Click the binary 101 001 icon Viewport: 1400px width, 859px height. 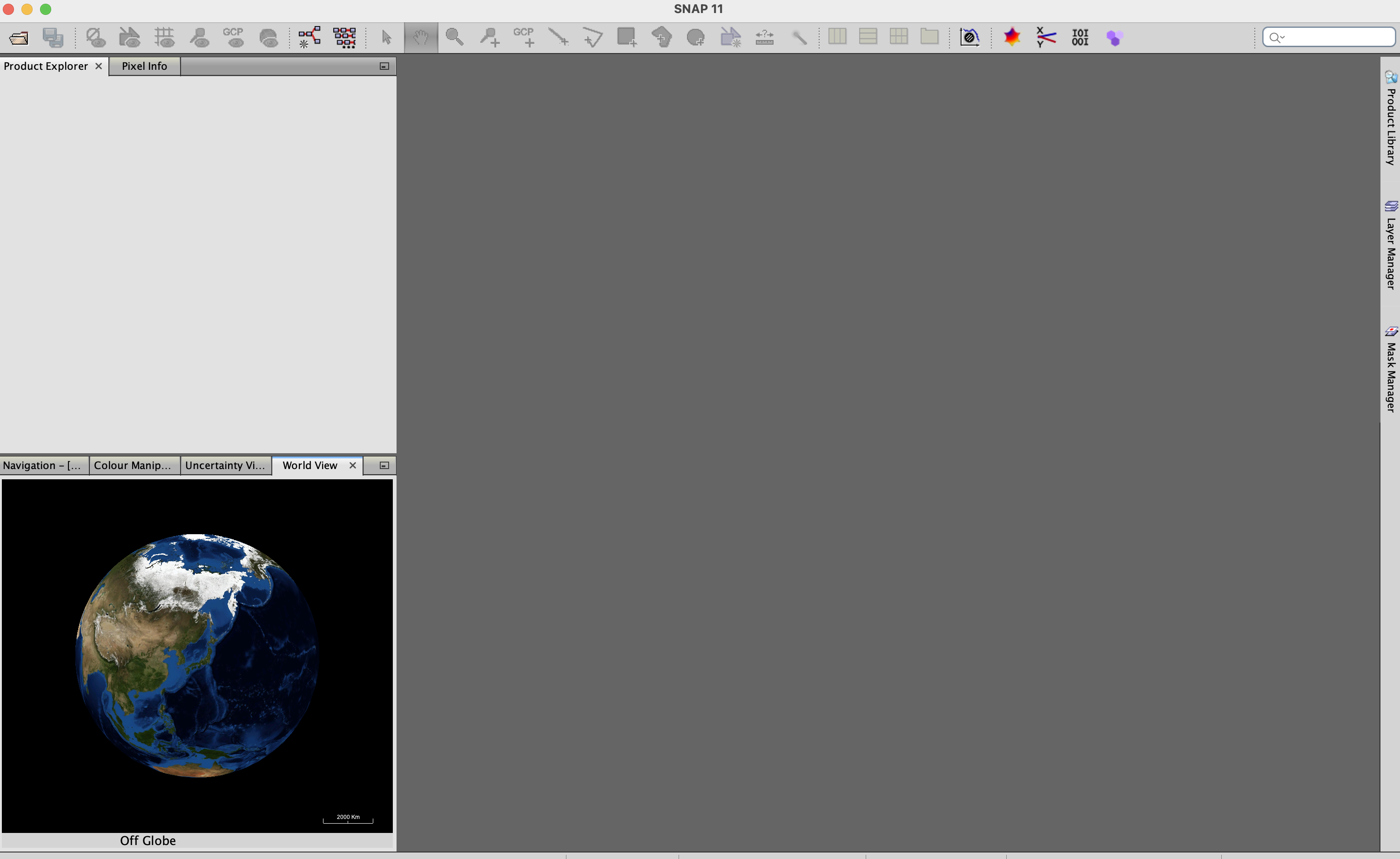[x=1079, y=38]
